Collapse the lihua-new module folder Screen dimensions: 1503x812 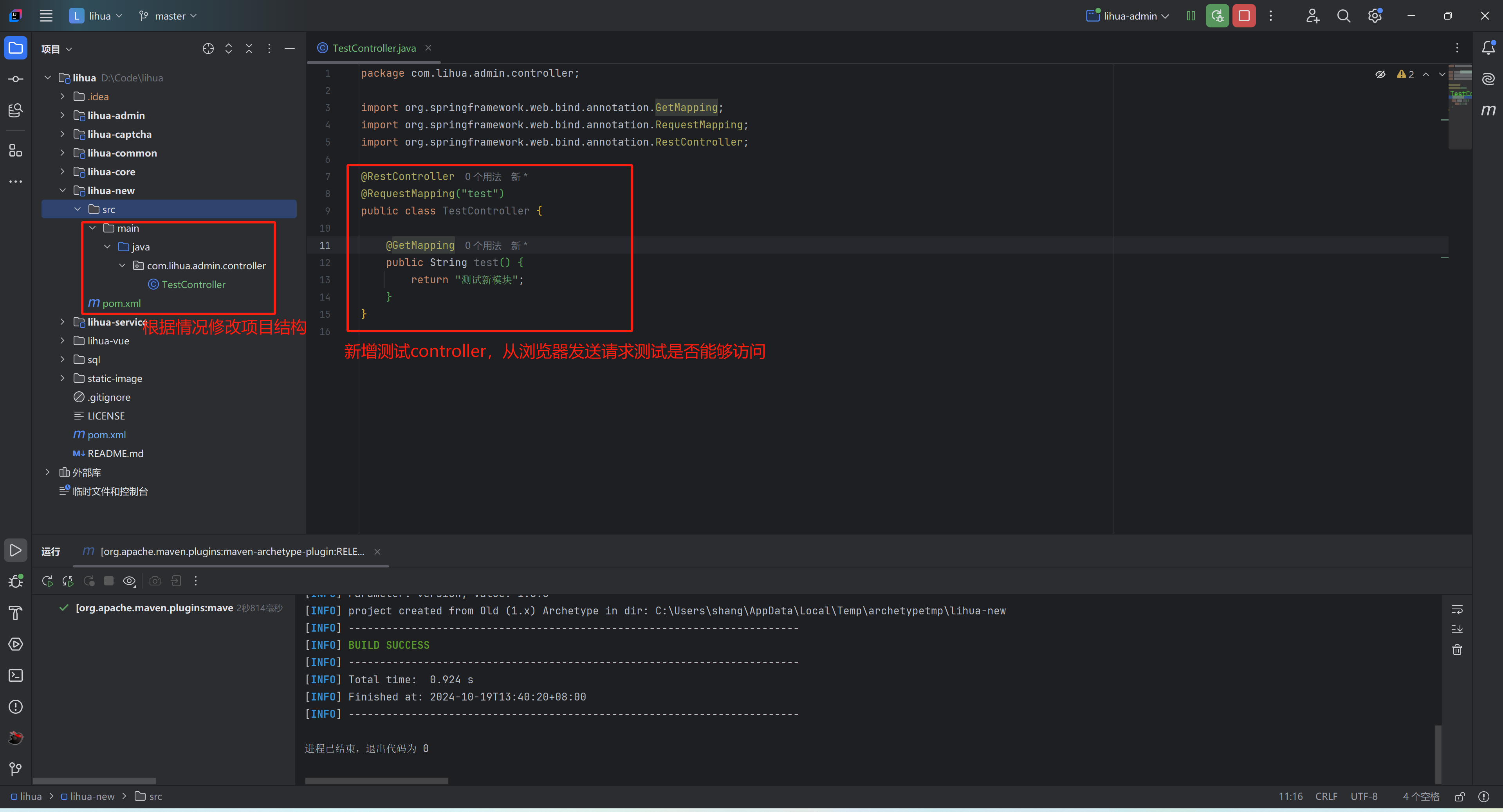point(62,191)
